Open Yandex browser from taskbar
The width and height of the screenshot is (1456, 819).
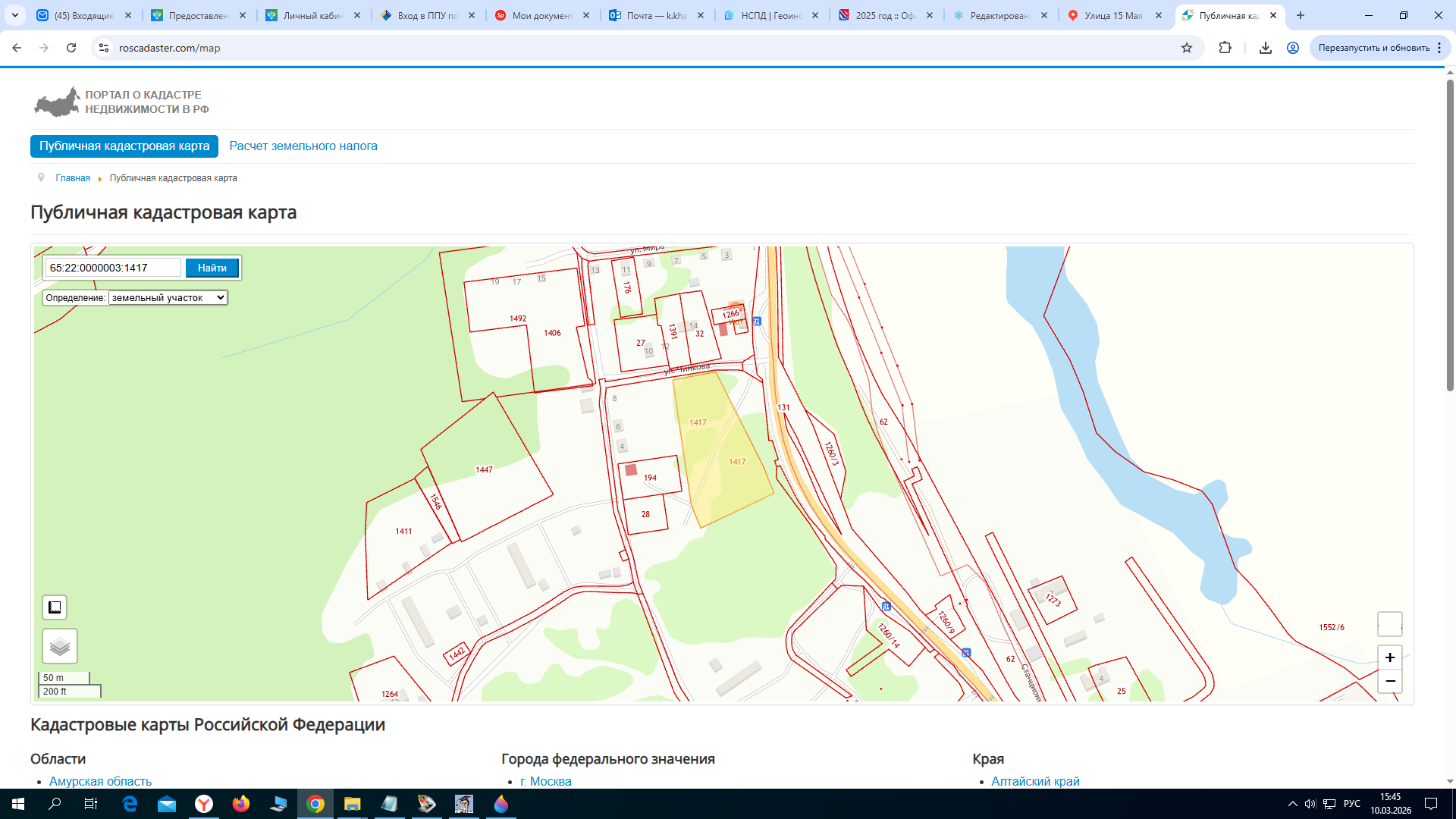click(204, 804)
